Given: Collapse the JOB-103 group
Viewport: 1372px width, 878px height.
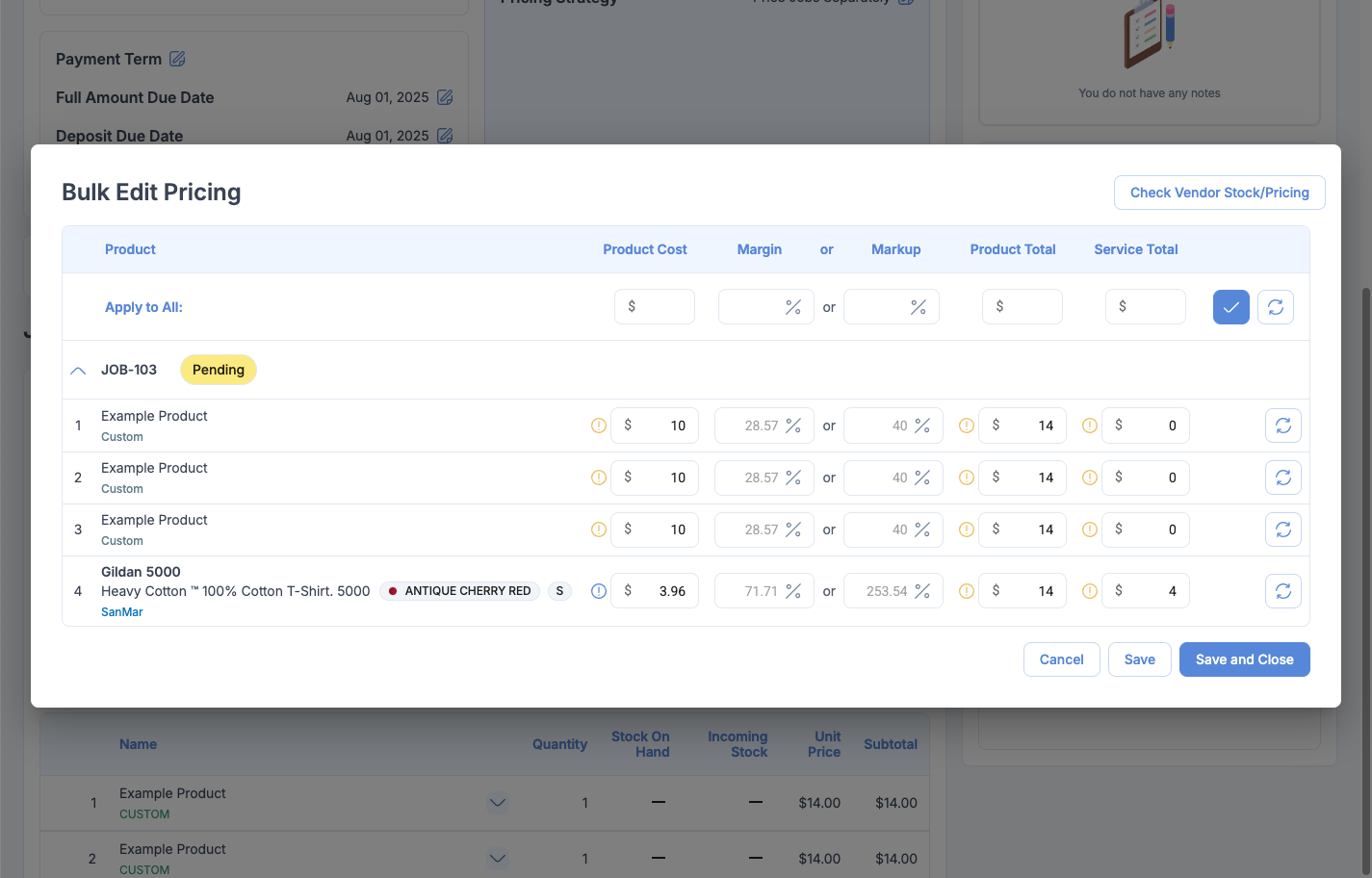Looking at the screenshot, I should pos(79,371).
